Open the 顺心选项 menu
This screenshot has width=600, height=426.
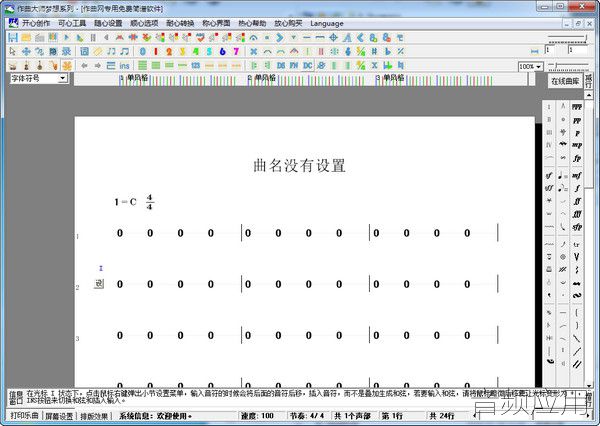(144, 23)
